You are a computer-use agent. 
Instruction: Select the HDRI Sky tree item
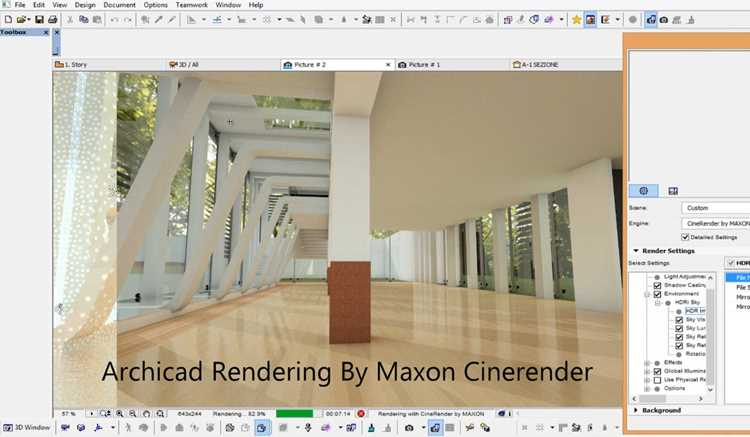pyautogui.click(x=687, y=303)
